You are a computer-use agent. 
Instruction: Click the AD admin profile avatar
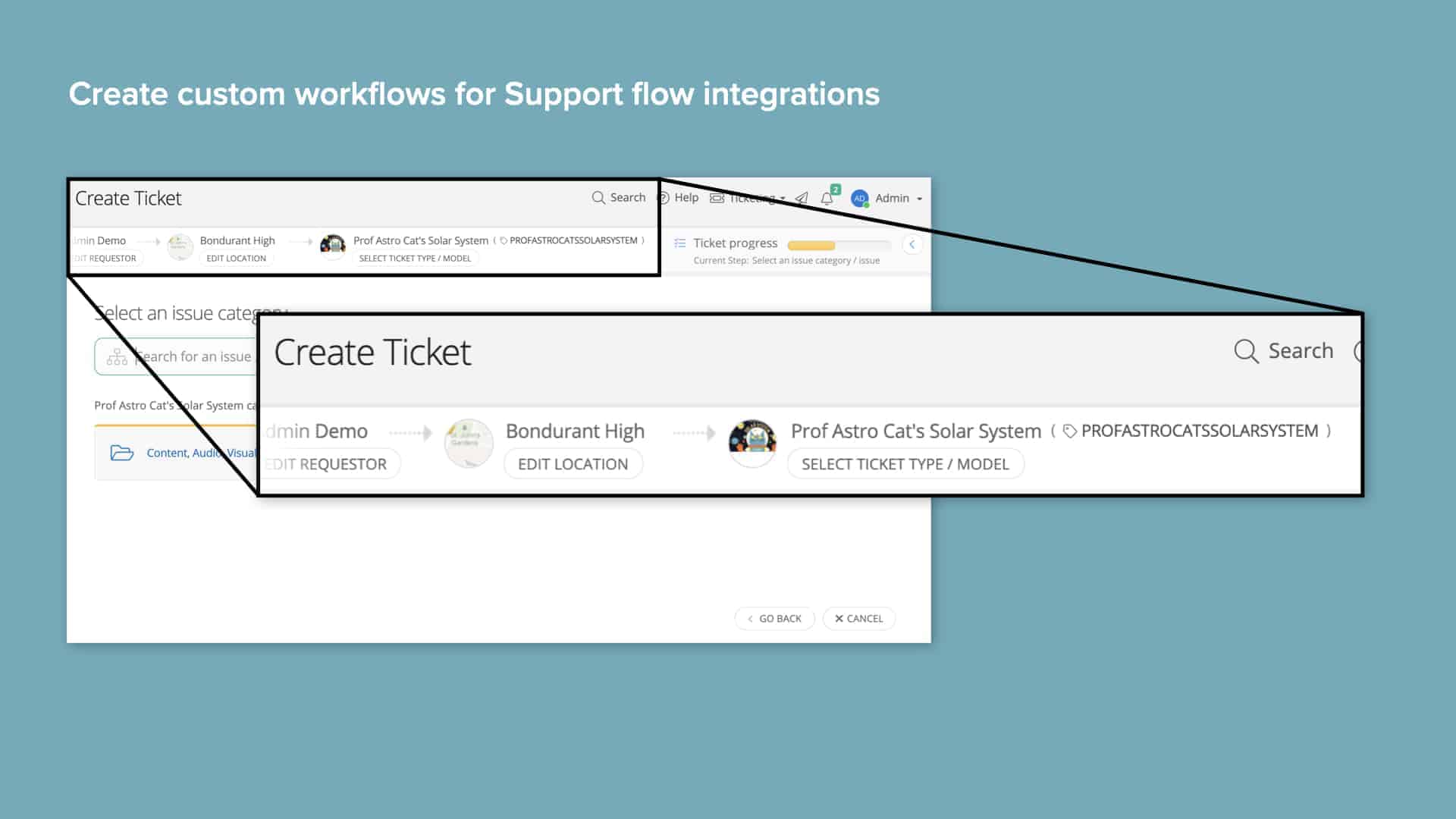[859, 198]
